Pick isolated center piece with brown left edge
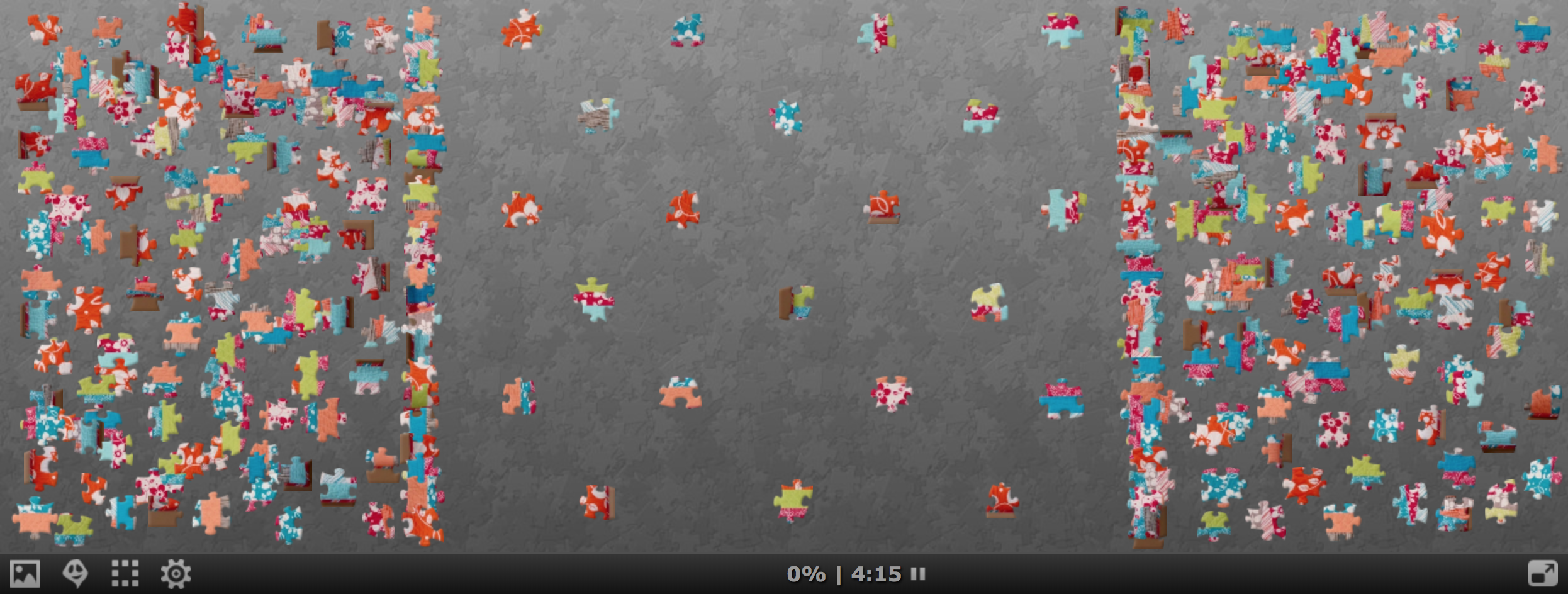This screenshot has height=594, width=1568. tap(796, 303)
